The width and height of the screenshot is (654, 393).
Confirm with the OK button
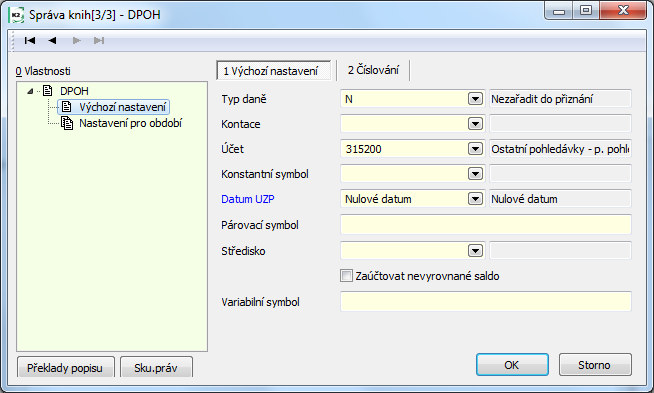pyautogui.click(x=512, y=365)
